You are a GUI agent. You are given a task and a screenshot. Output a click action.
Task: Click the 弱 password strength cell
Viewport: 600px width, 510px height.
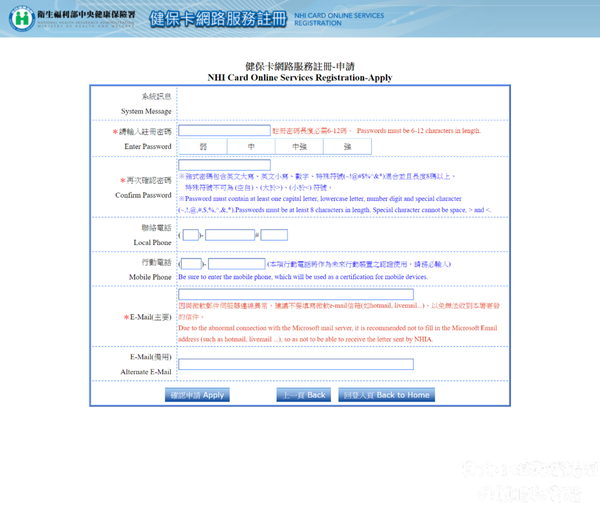[203, 147]
